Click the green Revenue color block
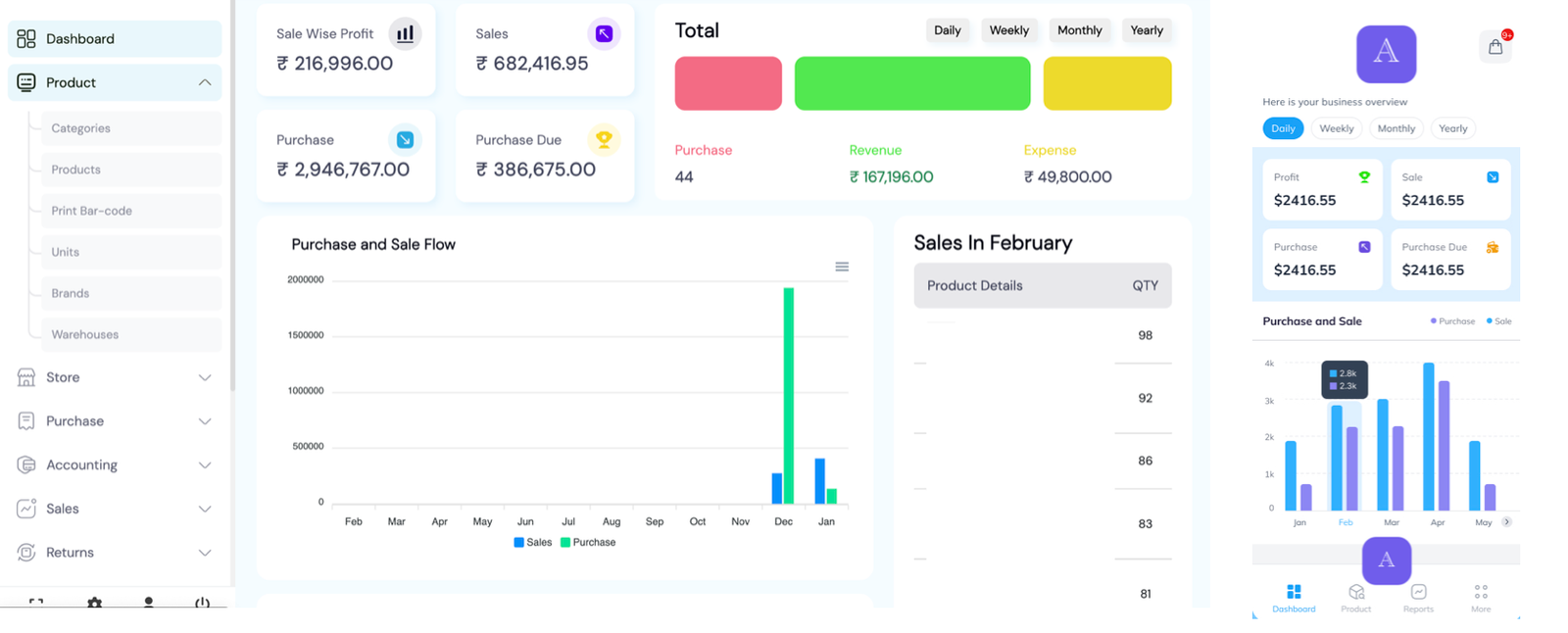Image resolution: width=1568 pixels, height=633 pixels. coord(912,83)
